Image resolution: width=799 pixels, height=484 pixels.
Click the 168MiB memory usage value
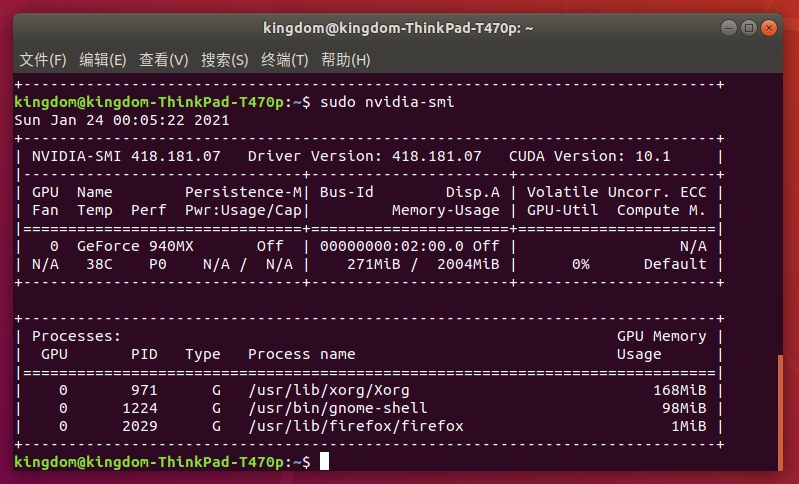click(x=680, y=390)
